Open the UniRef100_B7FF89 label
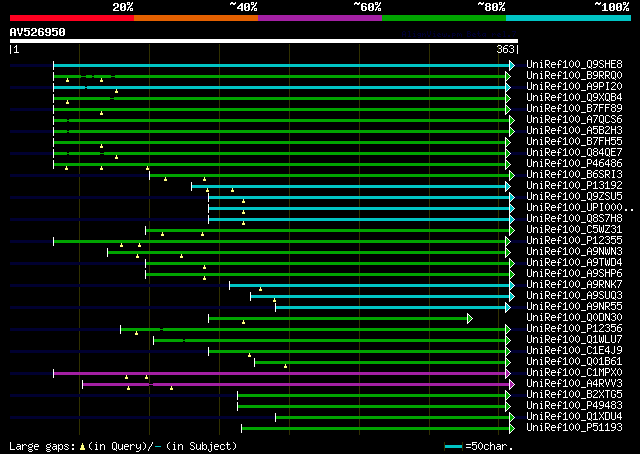Viewport: 640px width, 454px height. (x=574, y=108)
